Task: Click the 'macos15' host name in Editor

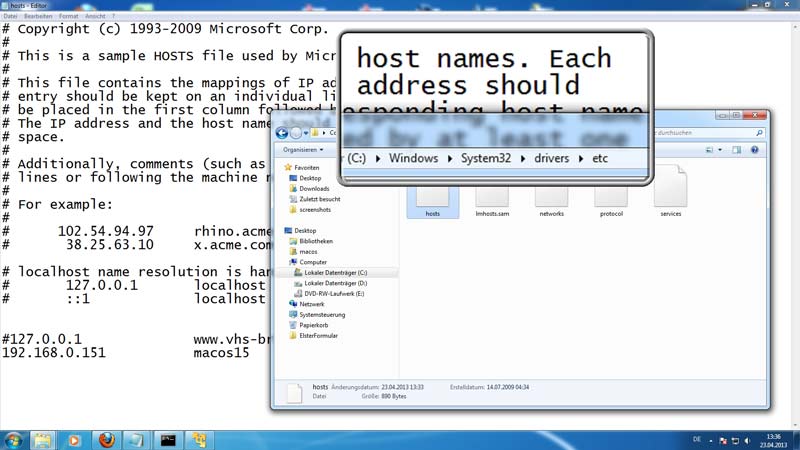Action: 221,353
